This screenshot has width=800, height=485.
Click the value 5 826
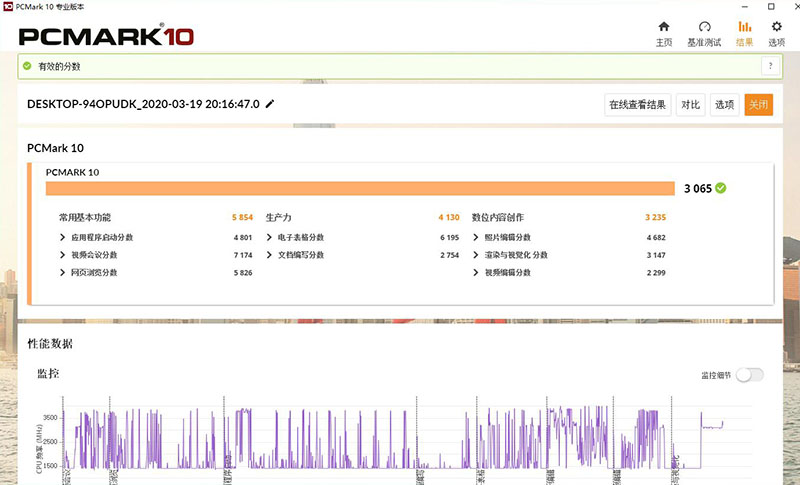243,272
